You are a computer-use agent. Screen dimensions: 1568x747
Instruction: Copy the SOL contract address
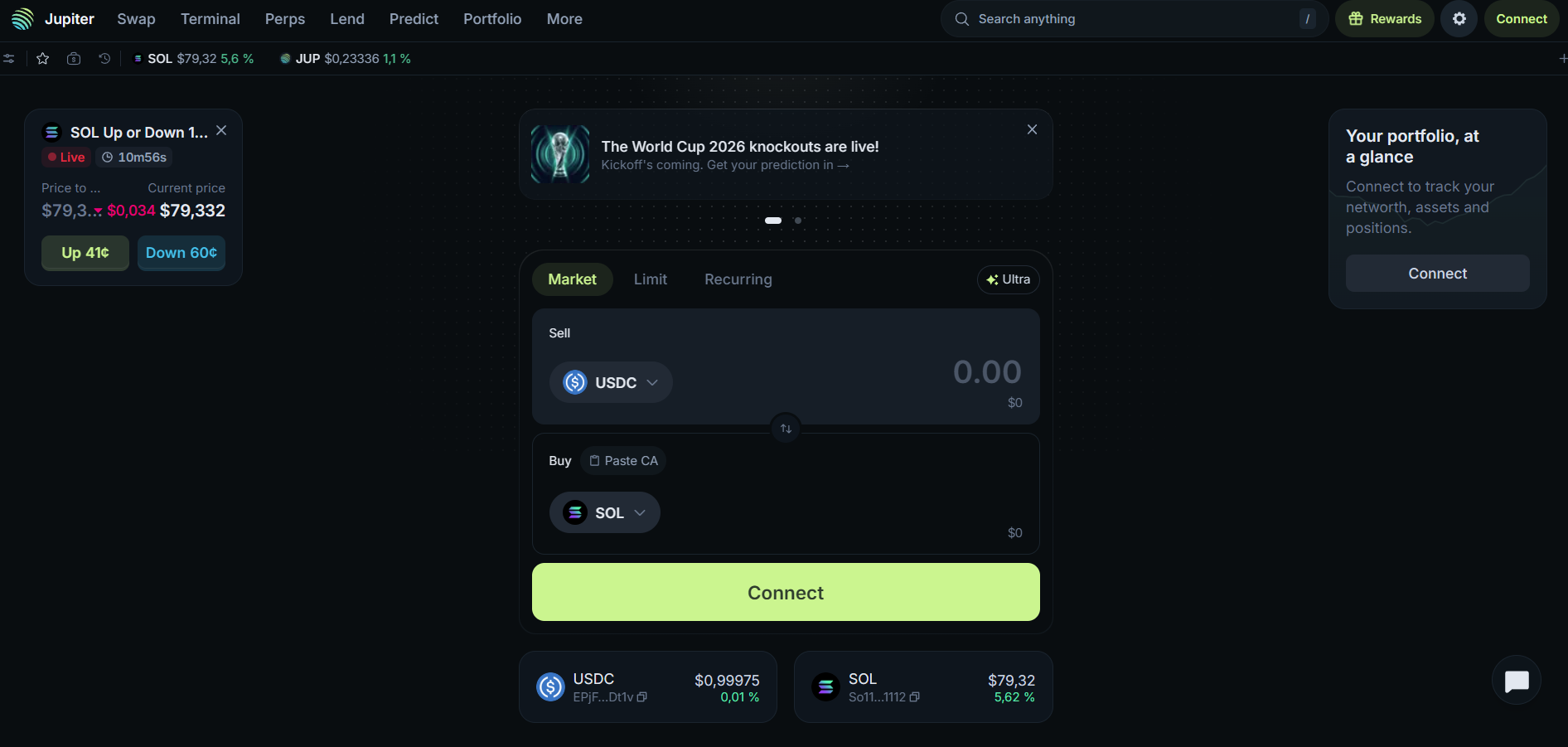(915, 697)
